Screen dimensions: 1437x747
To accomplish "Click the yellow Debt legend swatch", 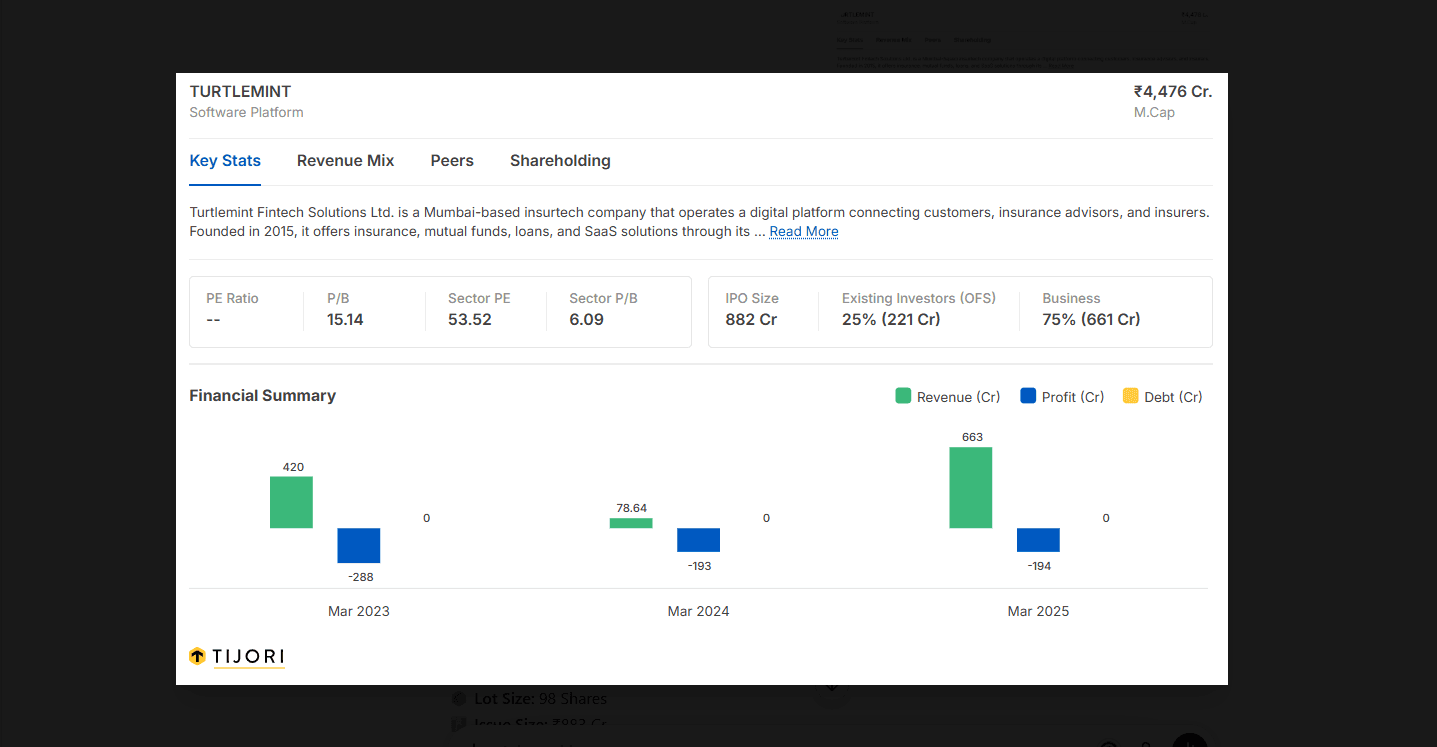I will [x=1131, y=396].
